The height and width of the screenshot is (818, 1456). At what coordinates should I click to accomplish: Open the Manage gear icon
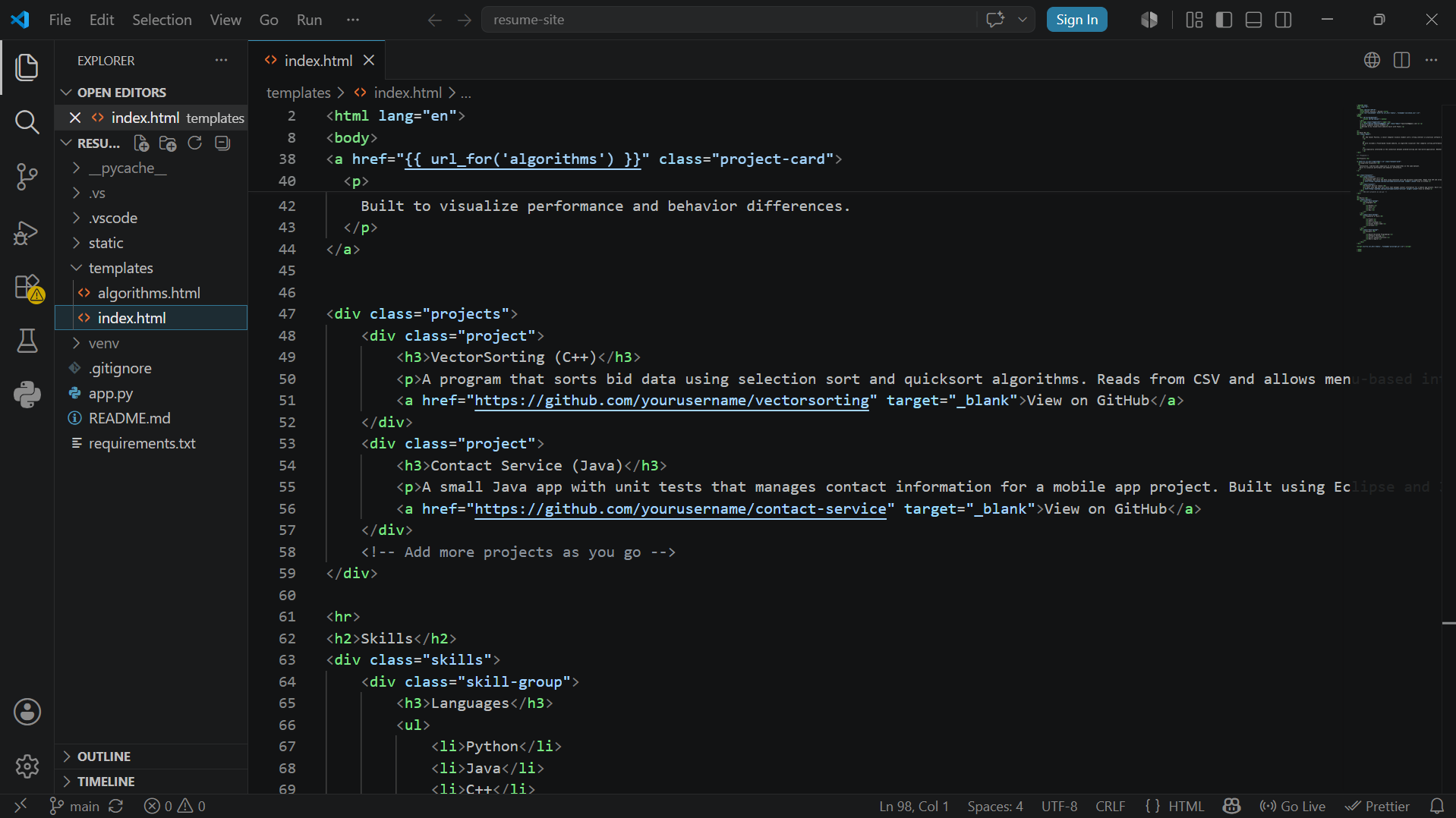(27, 766)
